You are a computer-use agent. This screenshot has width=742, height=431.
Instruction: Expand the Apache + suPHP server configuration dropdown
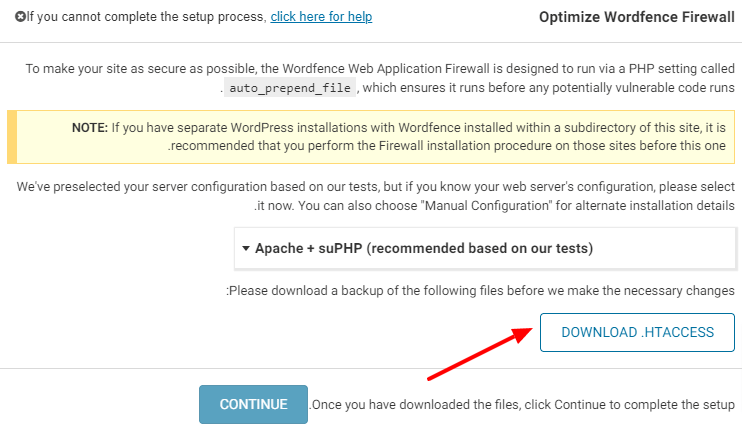[485, 247]
